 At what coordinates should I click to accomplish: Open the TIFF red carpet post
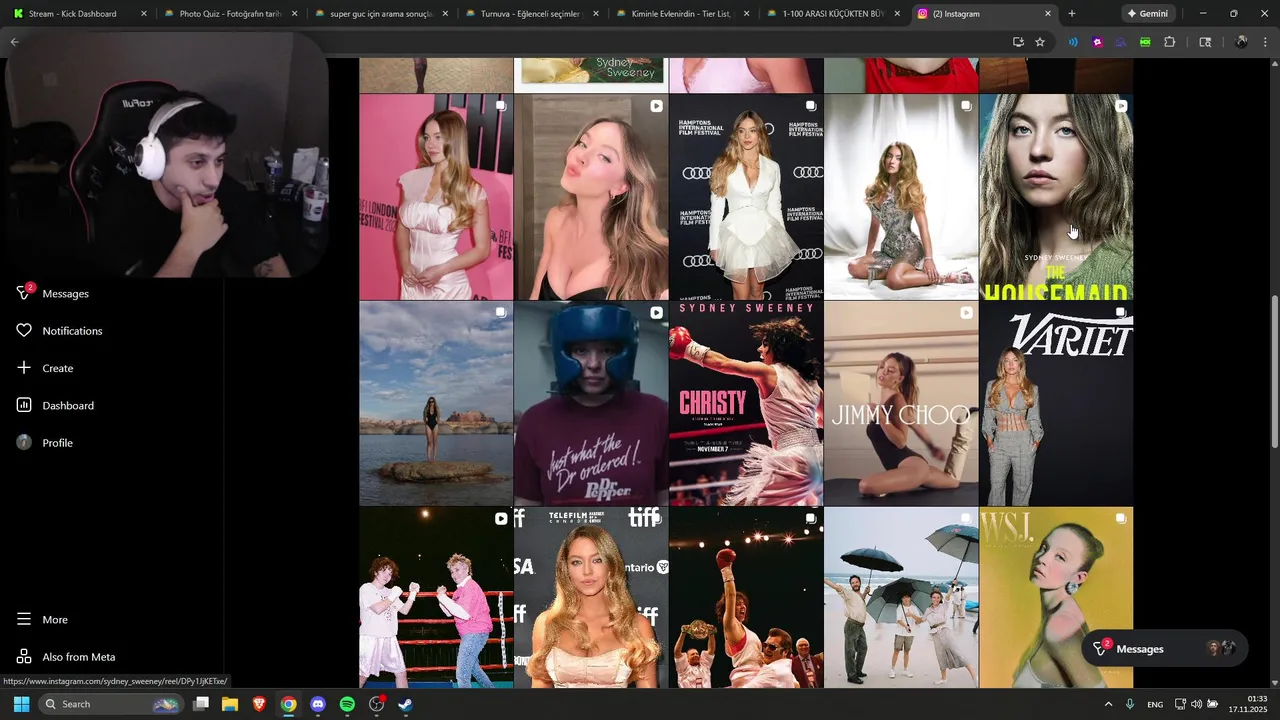tap(591, 598)
